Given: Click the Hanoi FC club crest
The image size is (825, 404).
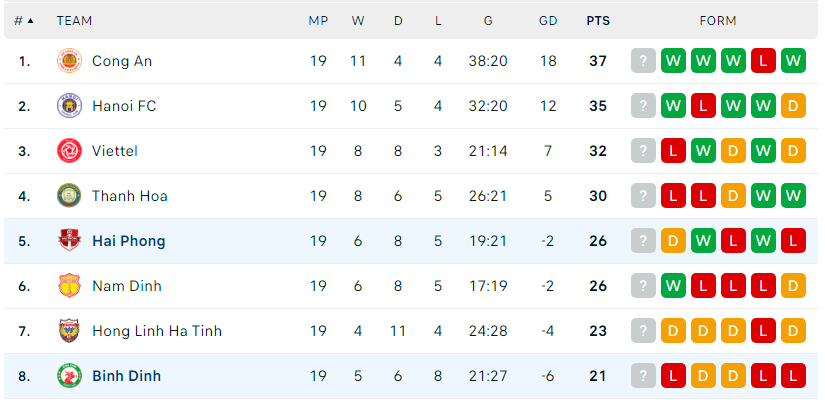Looking at the screenshot, I should [x=69, y=106].
